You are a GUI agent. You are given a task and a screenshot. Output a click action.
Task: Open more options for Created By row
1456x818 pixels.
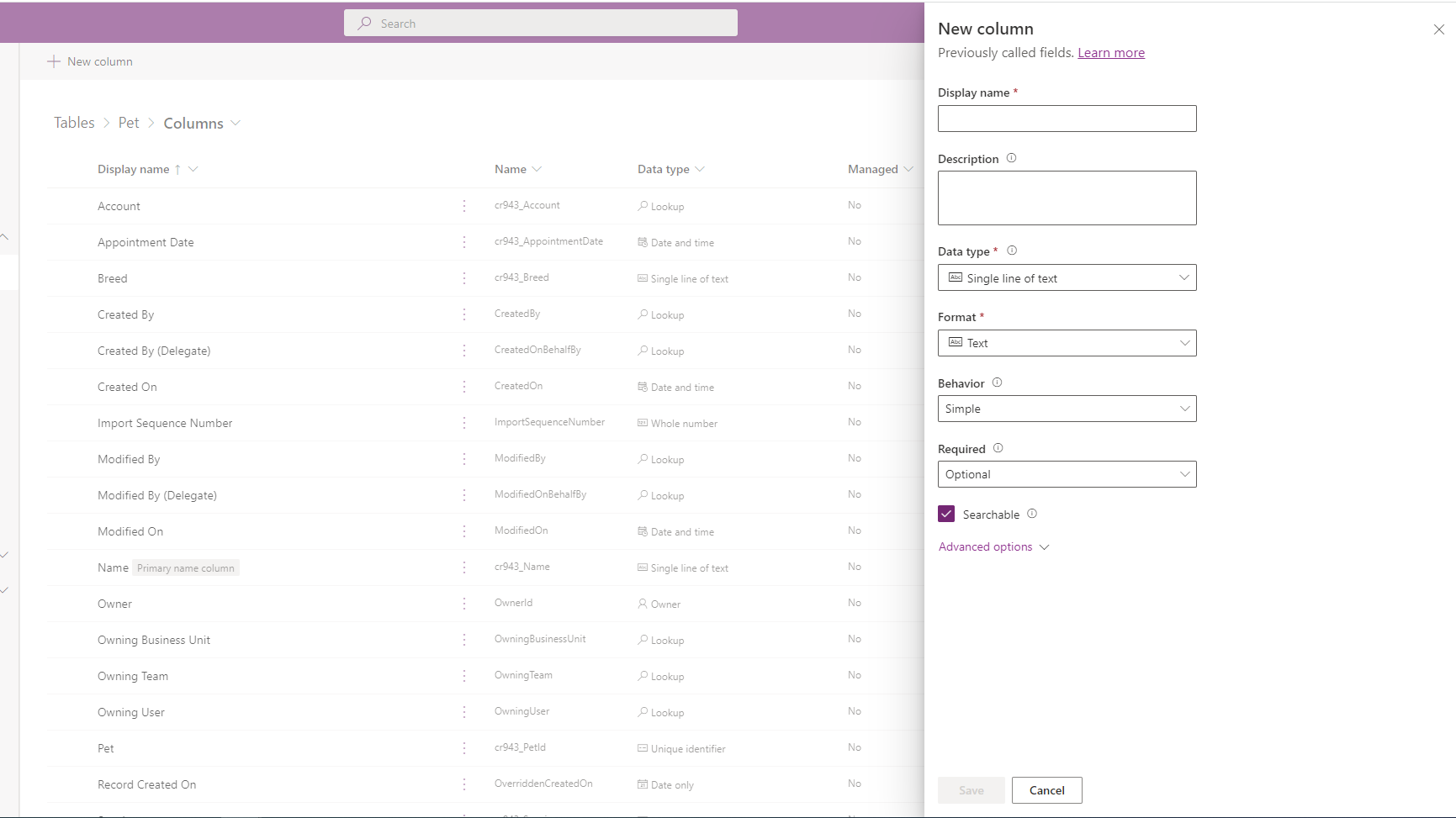[464, 314]
